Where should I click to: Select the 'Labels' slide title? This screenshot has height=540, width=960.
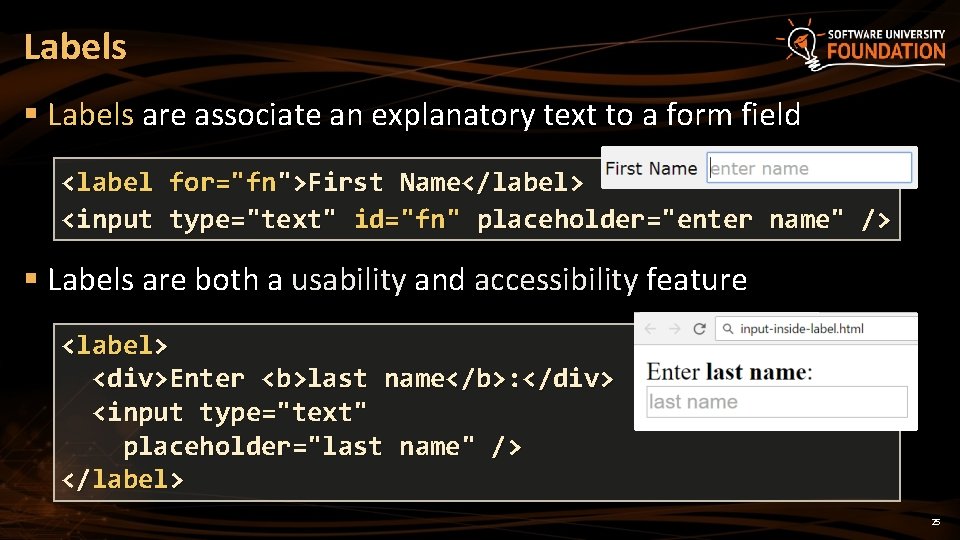click(x=75, y=47)
